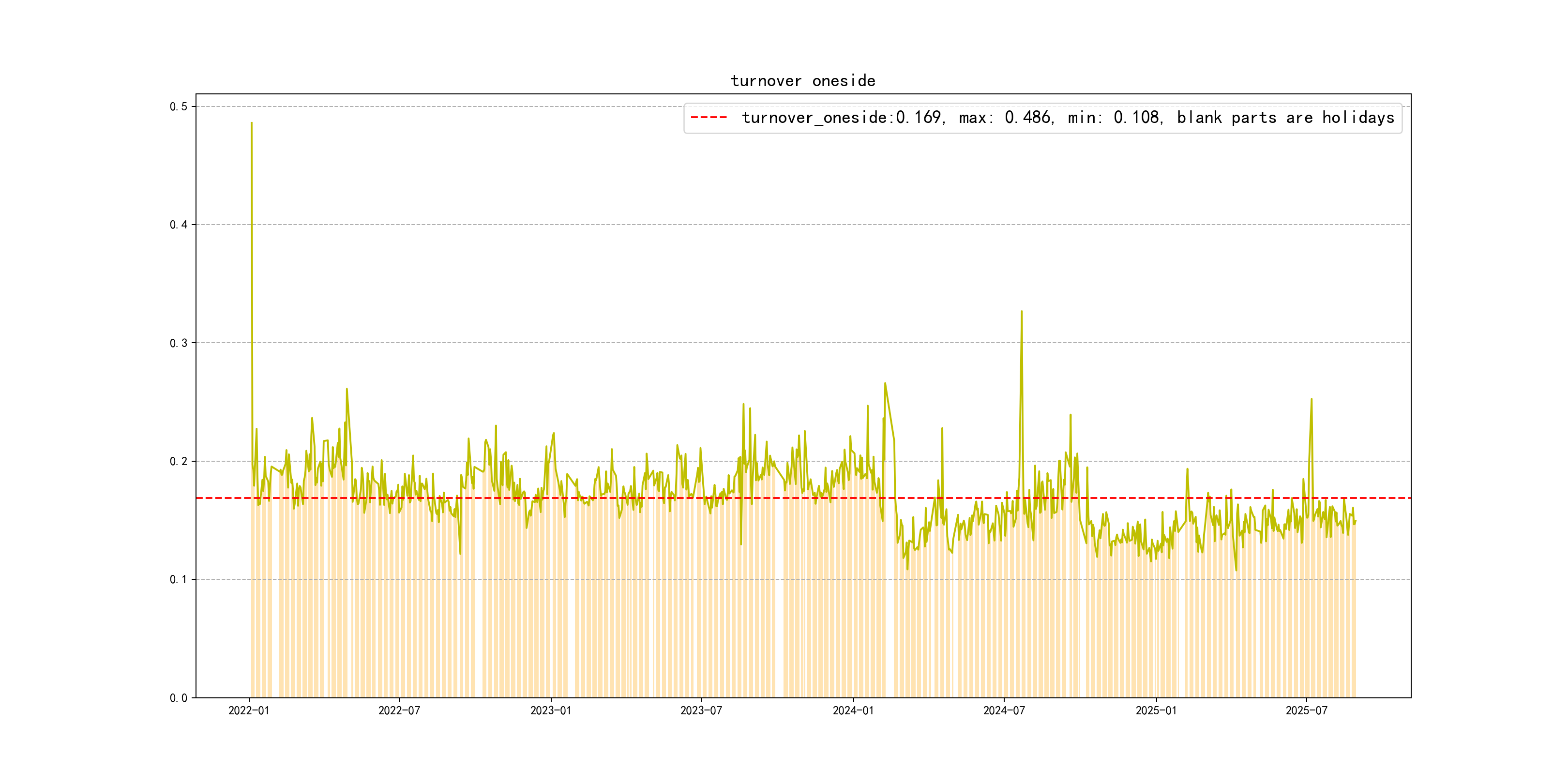Click the legend text showing turnover_oneside:0.169

click(843, 118)
